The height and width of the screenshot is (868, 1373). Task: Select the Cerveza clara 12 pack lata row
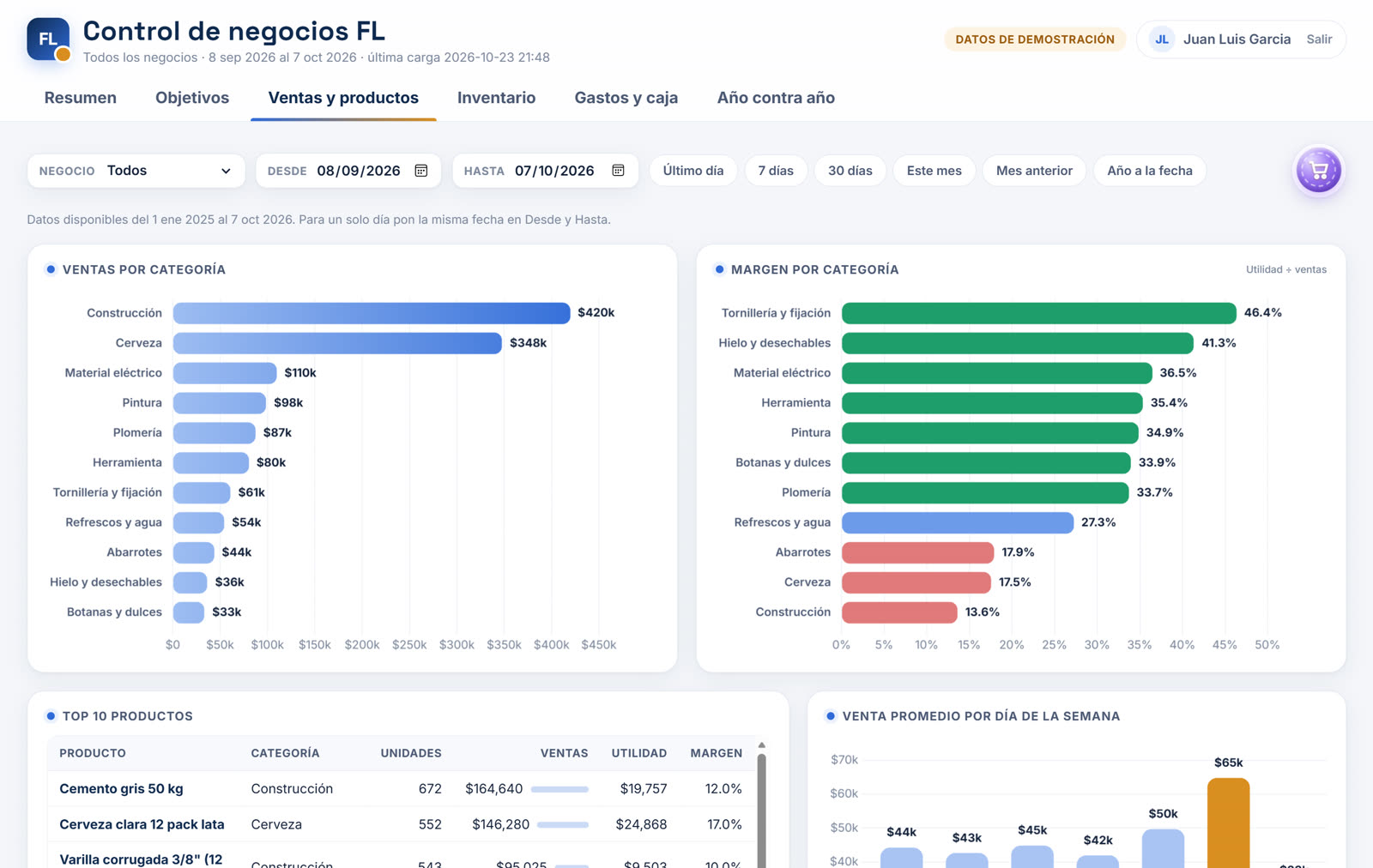[401, 824]
